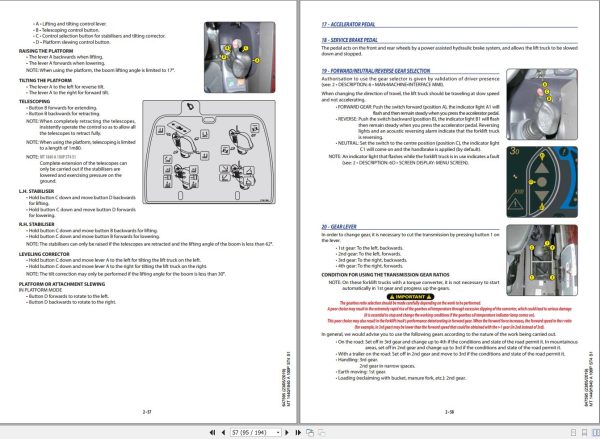Click 'CONDITION FOR USING THE TRANSMISSION GEAR RATIOS' heading
The width and height of the screenshot is (600, 439).
pos(385,275)
